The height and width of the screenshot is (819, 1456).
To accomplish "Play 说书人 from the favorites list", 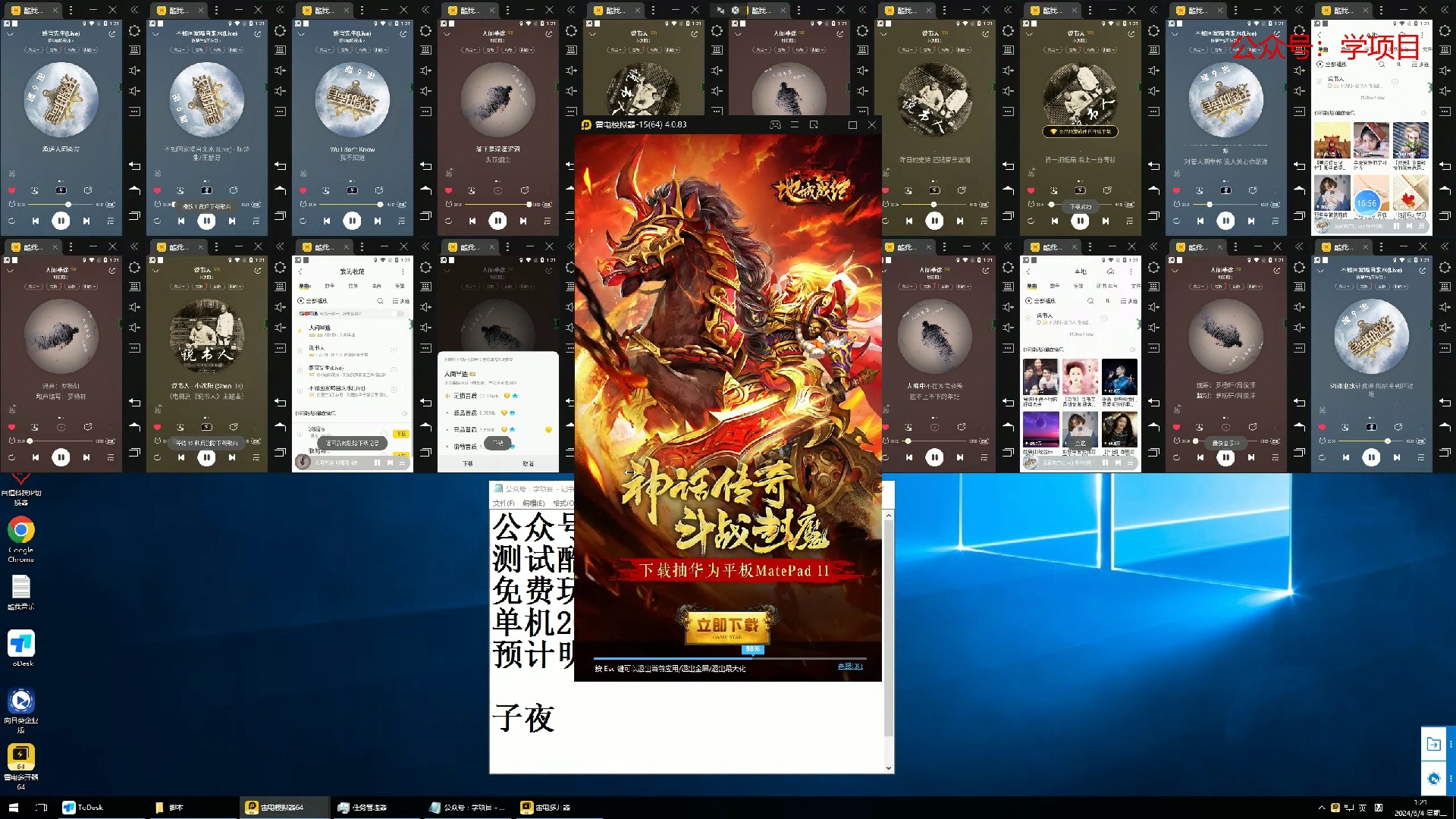I will click(x=349, y=350).
